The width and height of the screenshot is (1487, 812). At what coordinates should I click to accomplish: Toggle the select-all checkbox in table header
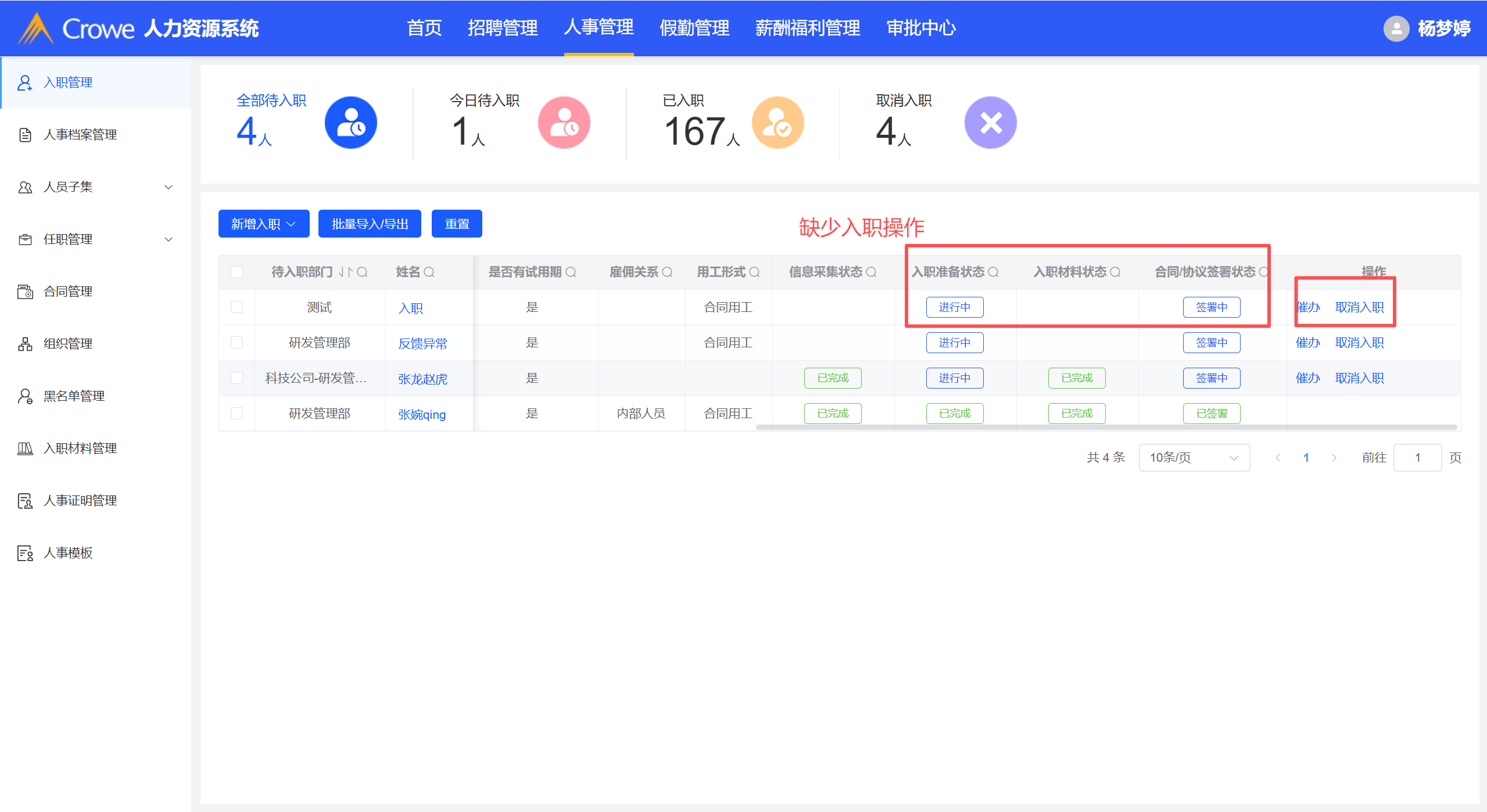[x=237, y=272]
